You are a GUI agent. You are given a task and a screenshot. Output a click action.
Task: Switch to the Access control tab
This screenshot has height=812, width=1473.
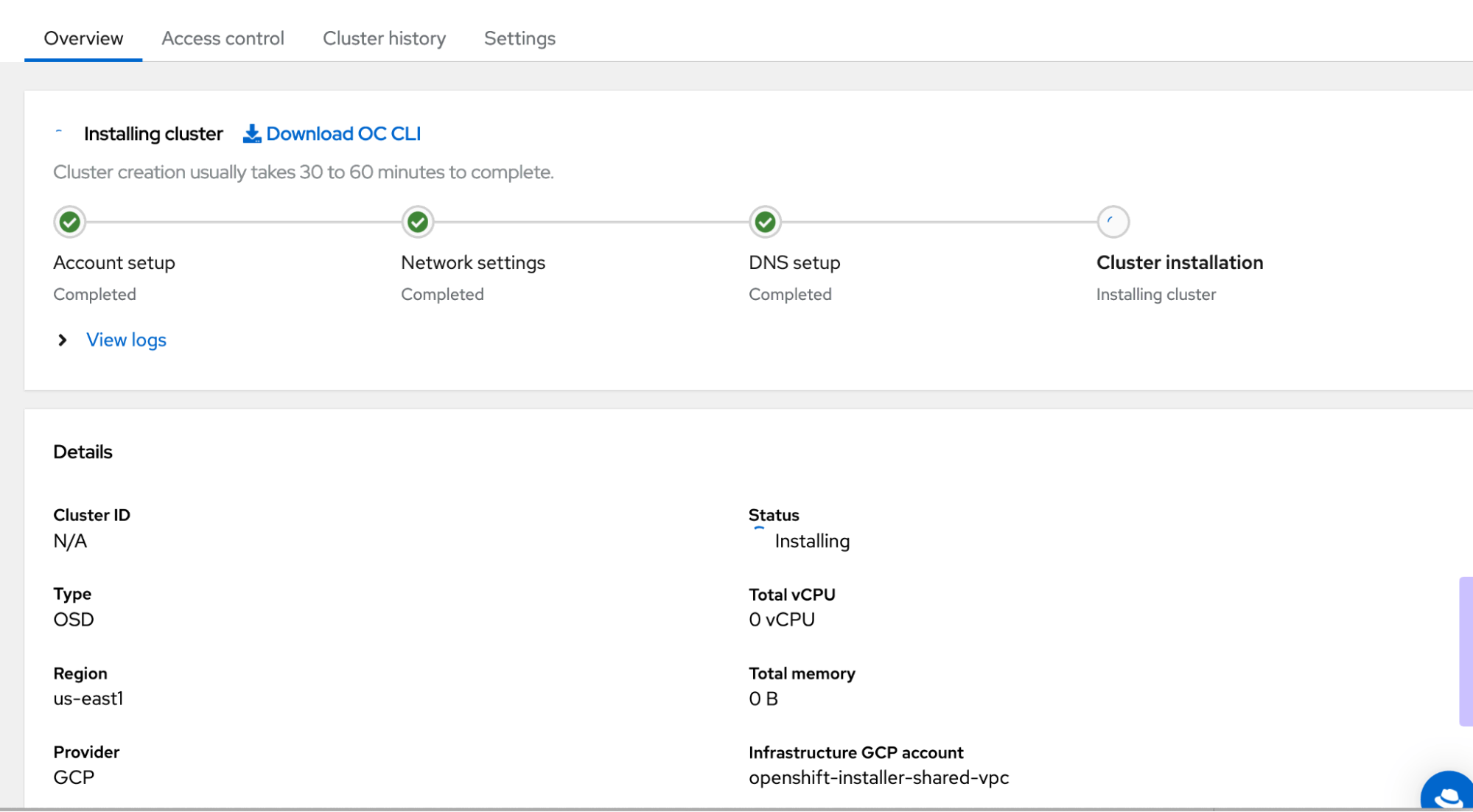pyautogui.click(x=223, y=38)
